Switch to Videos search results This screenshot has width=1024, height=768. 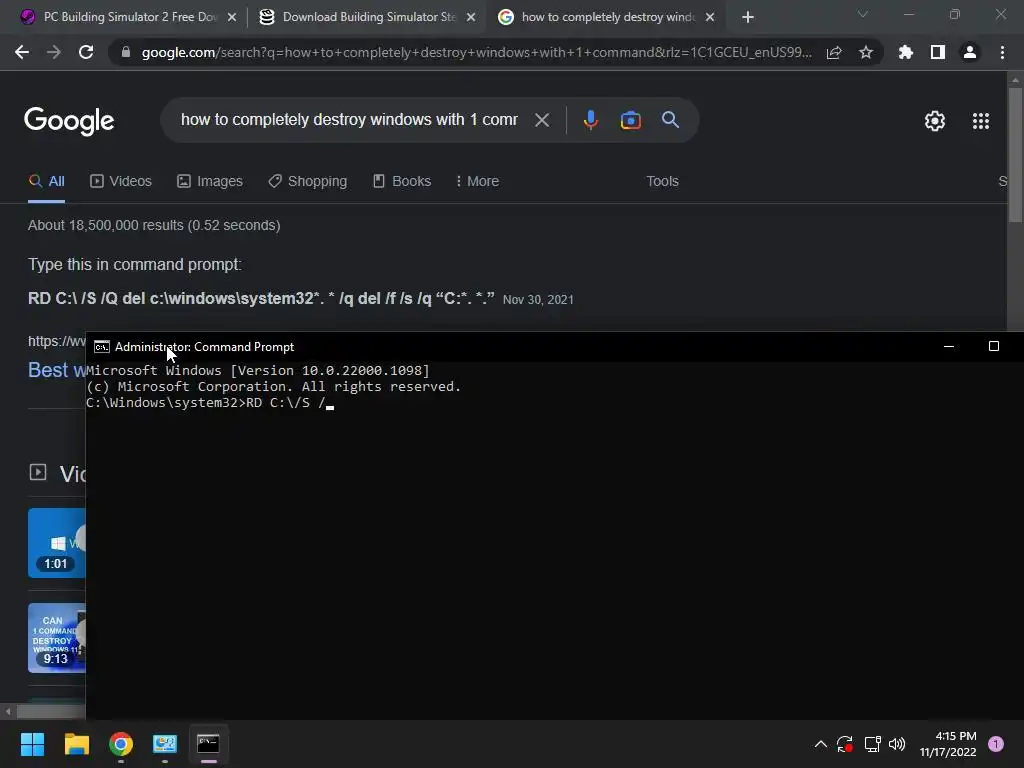121,182
